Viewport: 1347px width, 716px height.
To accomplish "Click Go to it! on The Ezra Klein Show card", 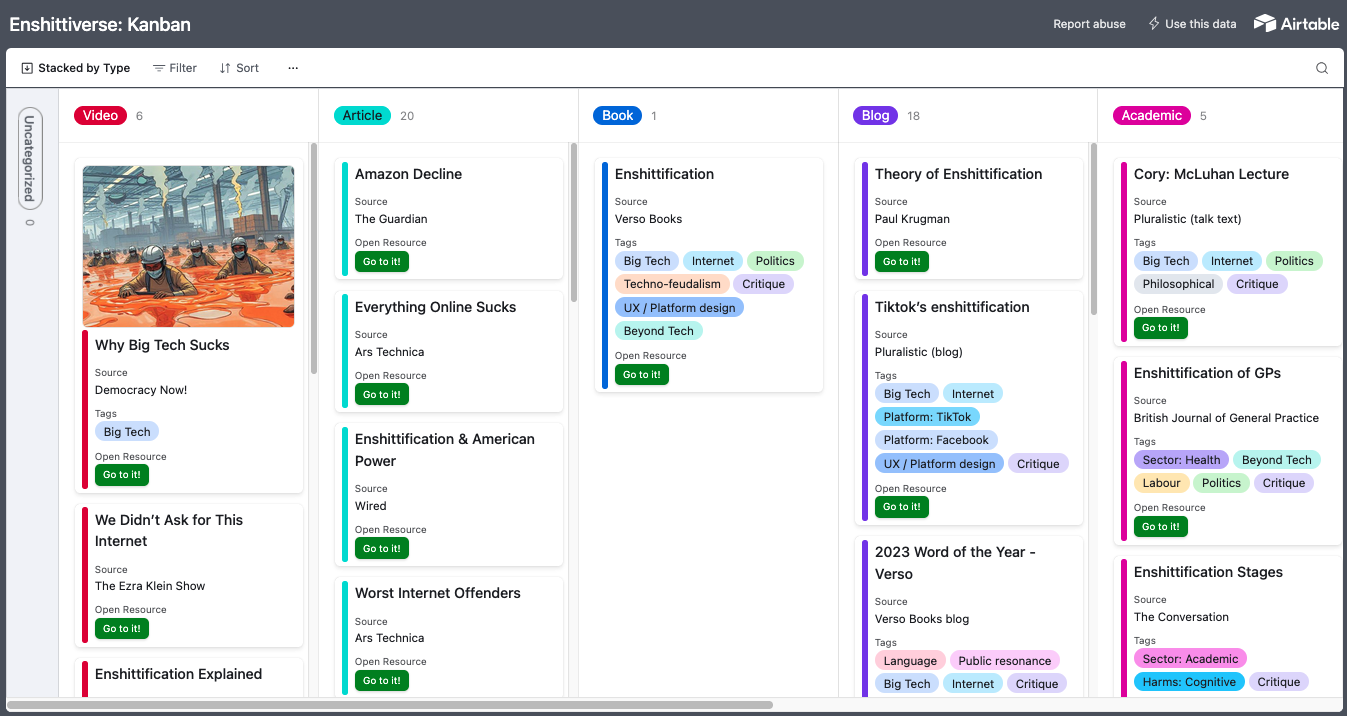I will 122,629.
